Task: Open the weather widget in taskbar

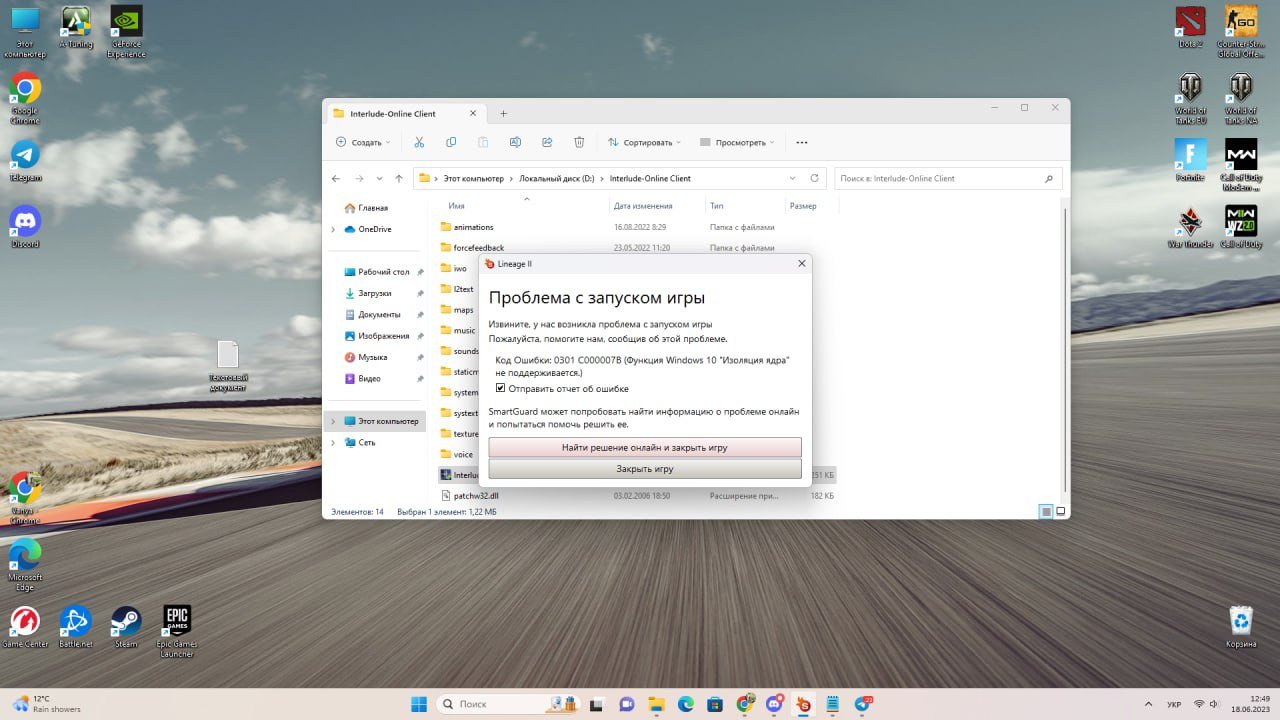Action: click(46, 704)
